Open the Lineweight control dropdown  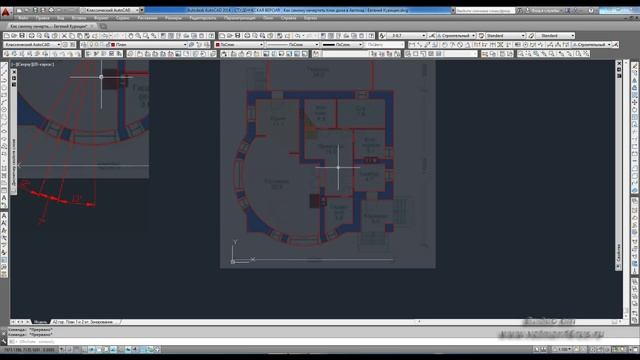342,44
